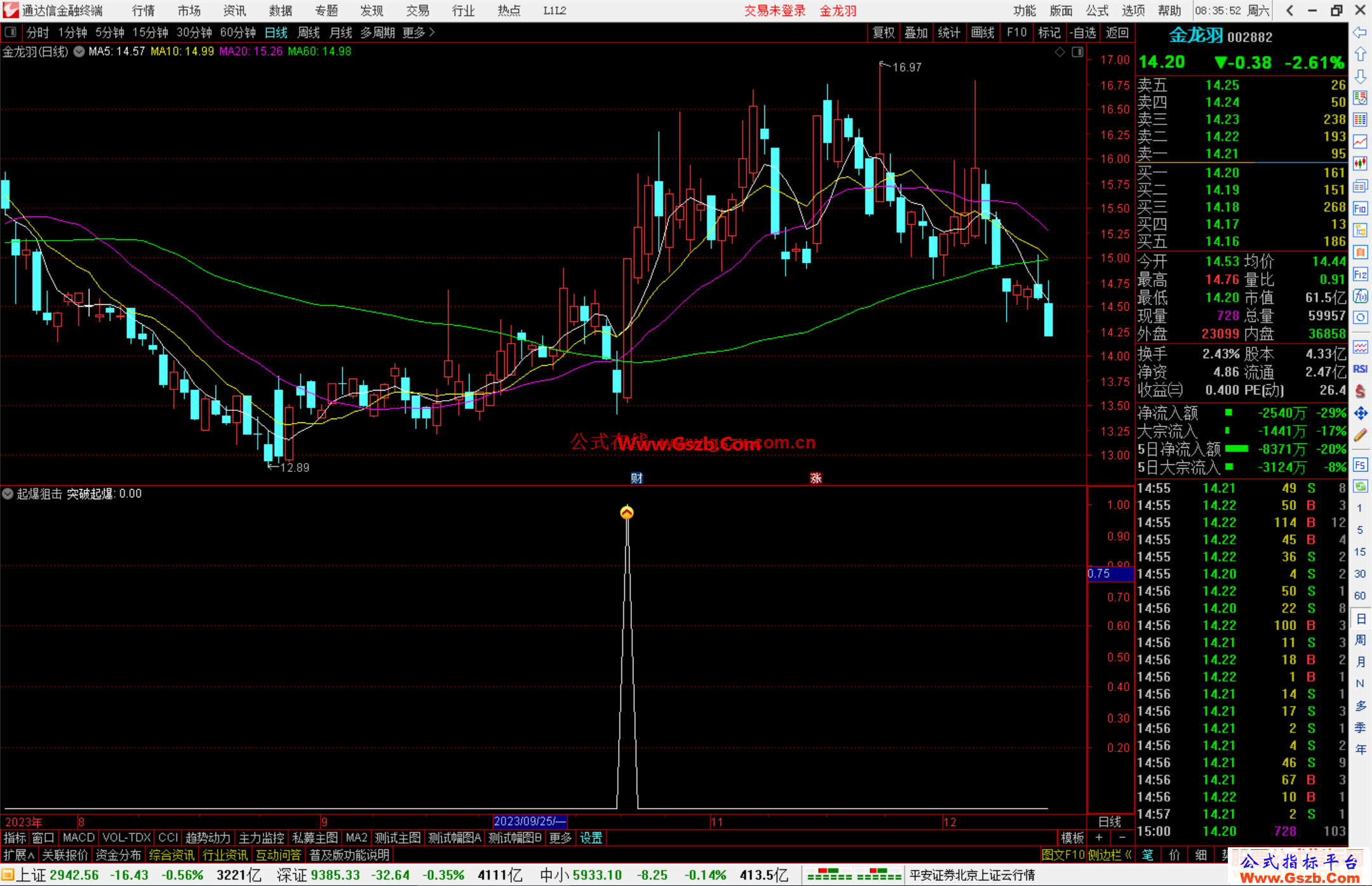Open the 行情 menu

(x=143, y=11)
